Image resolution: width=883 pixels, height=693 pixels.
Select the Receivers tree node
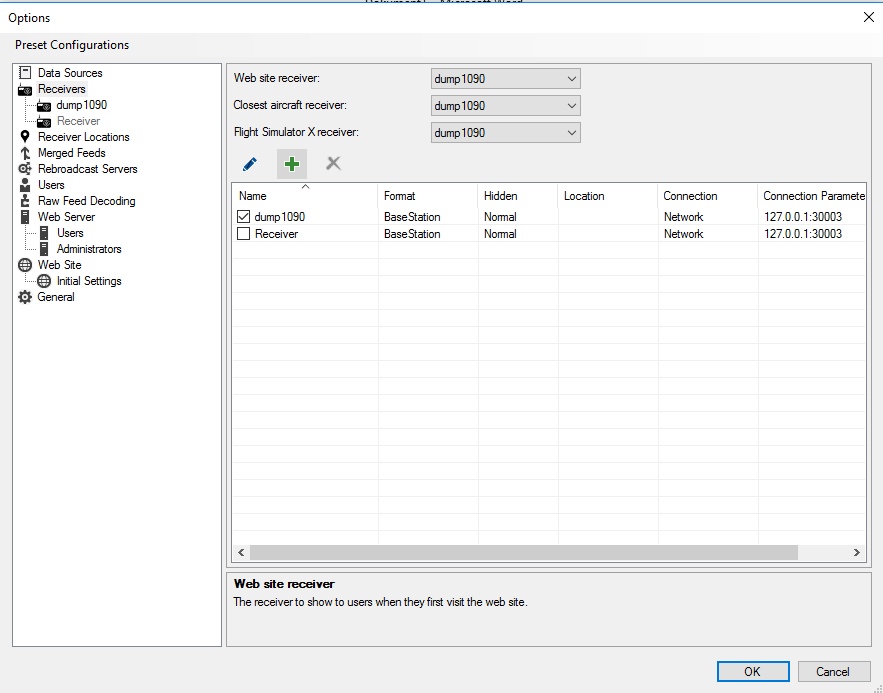point(61,89)
